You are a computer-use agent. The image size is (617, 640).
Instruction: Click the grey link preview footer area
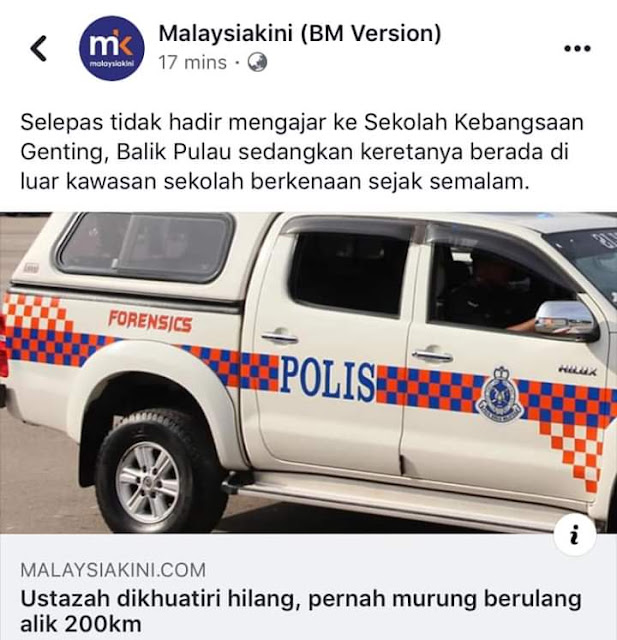(x=308, y=587)
